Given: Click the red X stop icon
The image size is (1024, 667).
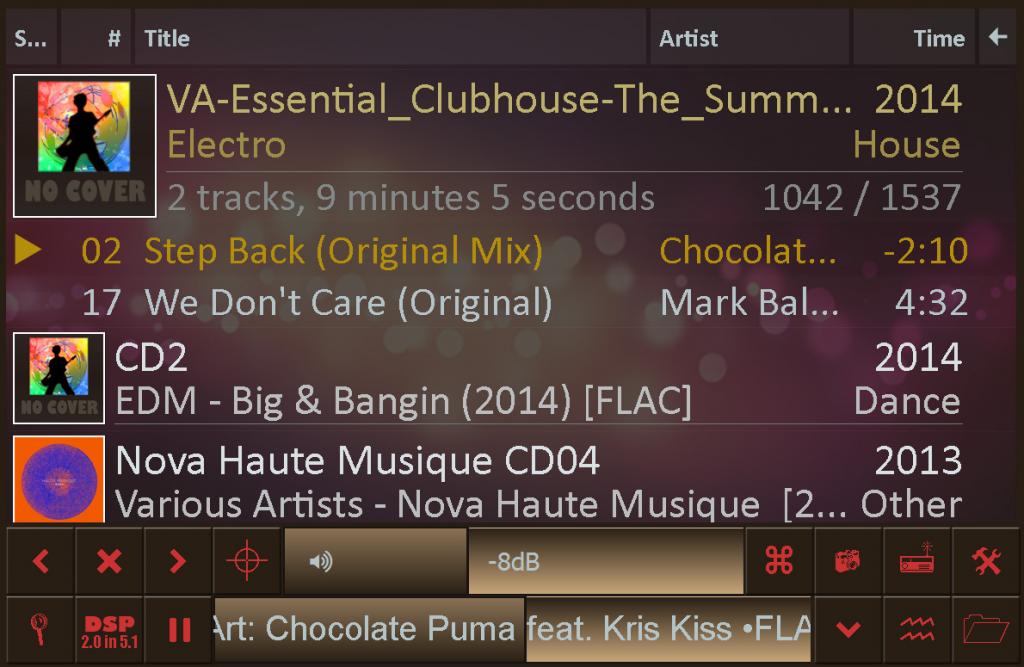Looking at the screenshot, I should (109, 561).
